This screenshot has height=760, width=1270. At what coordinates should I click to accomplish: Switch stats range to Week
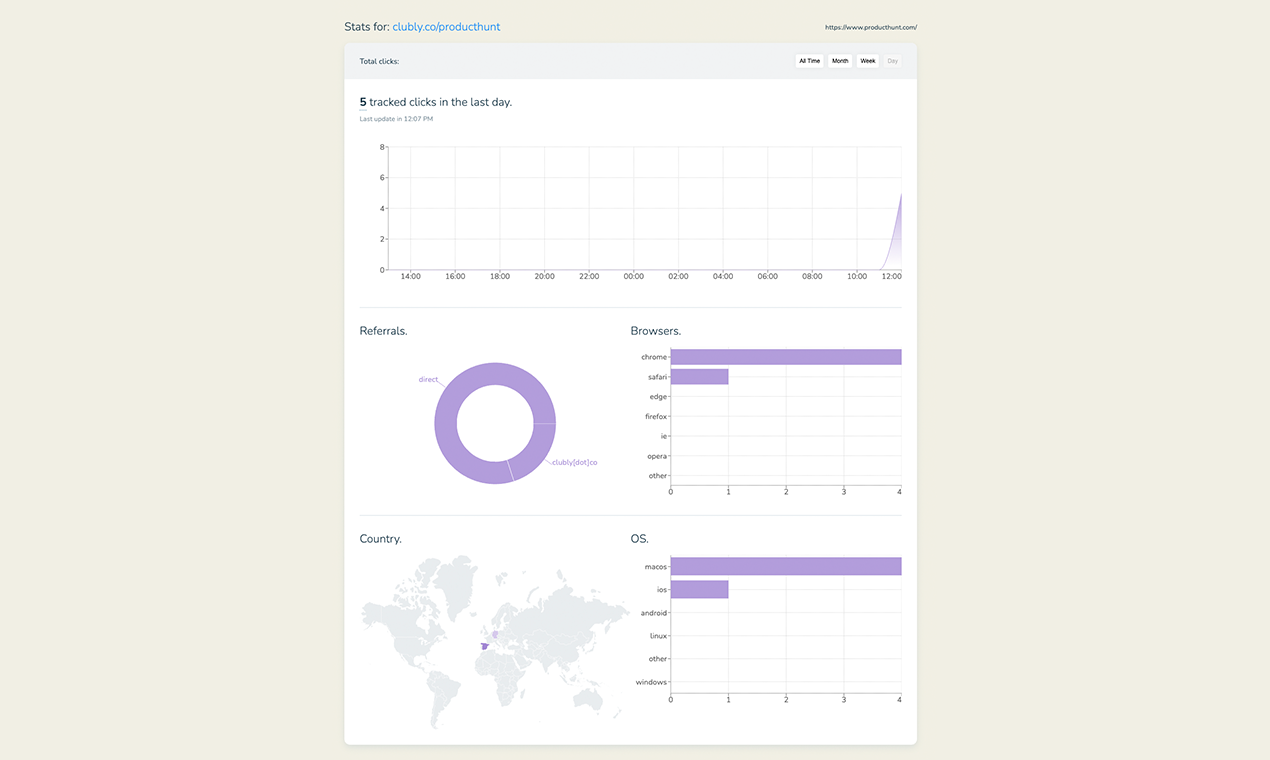click(x=868, y=61)
